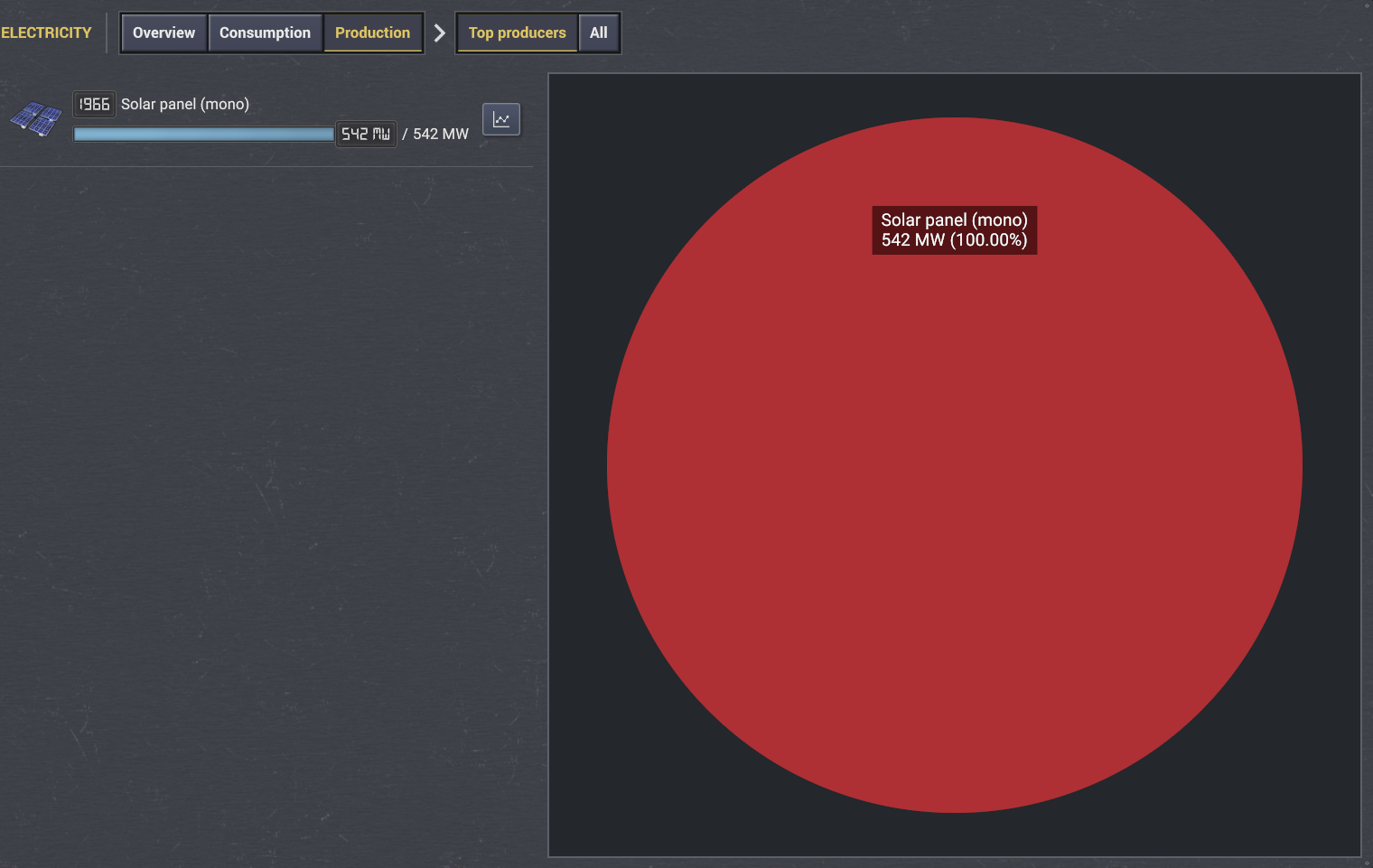
Task: Click the solar panel output progress bar
Action: 204,134
